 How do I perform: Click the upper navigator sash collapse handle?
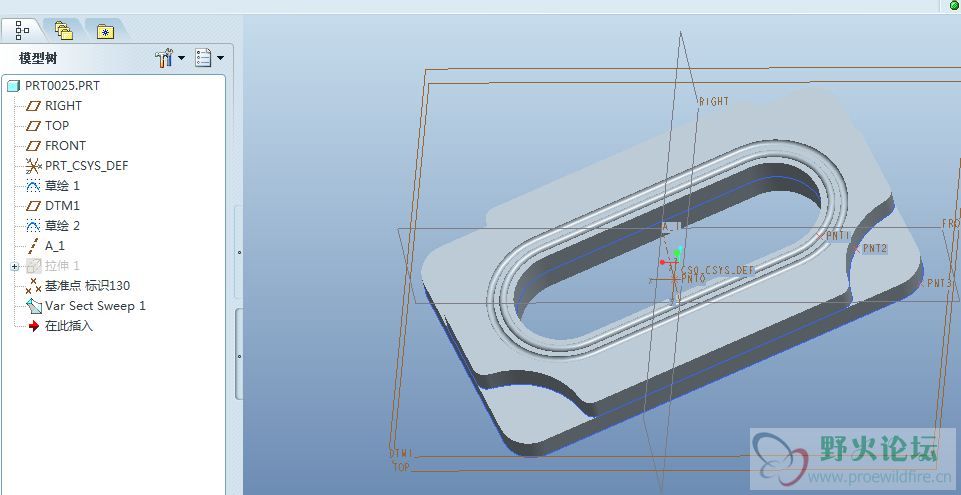point(239,252)
